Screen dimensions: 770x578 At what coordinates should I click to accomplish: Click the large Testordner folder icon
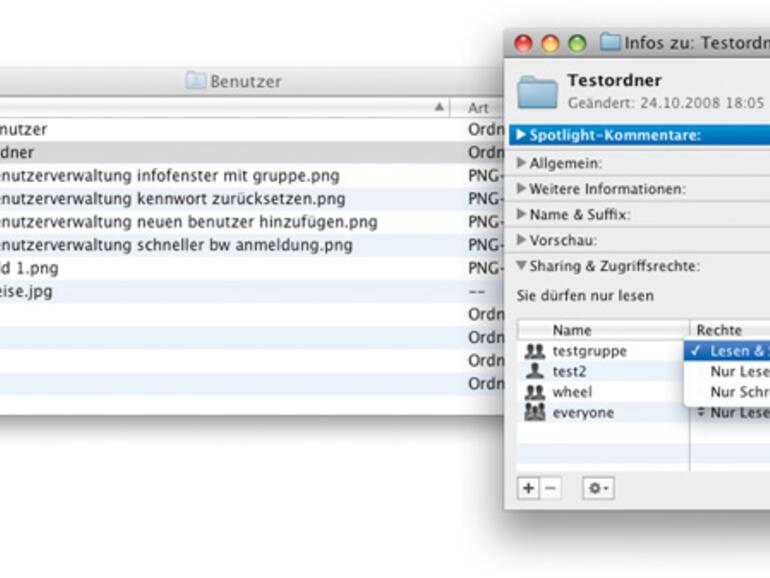[x=537, y=91]
